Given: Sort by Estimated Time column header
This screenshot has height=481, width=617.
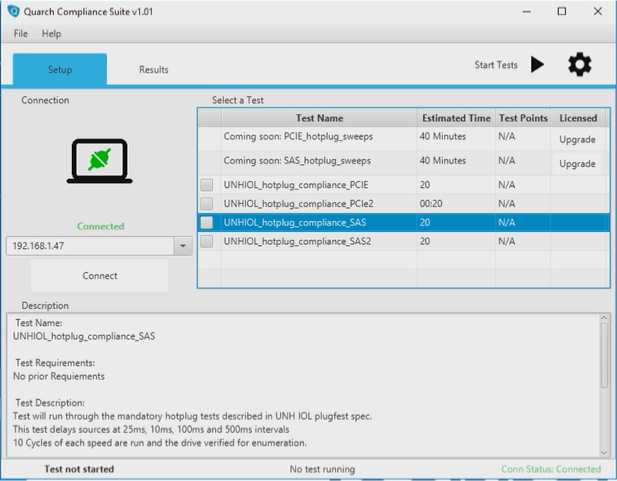Looking at the screenshot, I should point(456,118).
